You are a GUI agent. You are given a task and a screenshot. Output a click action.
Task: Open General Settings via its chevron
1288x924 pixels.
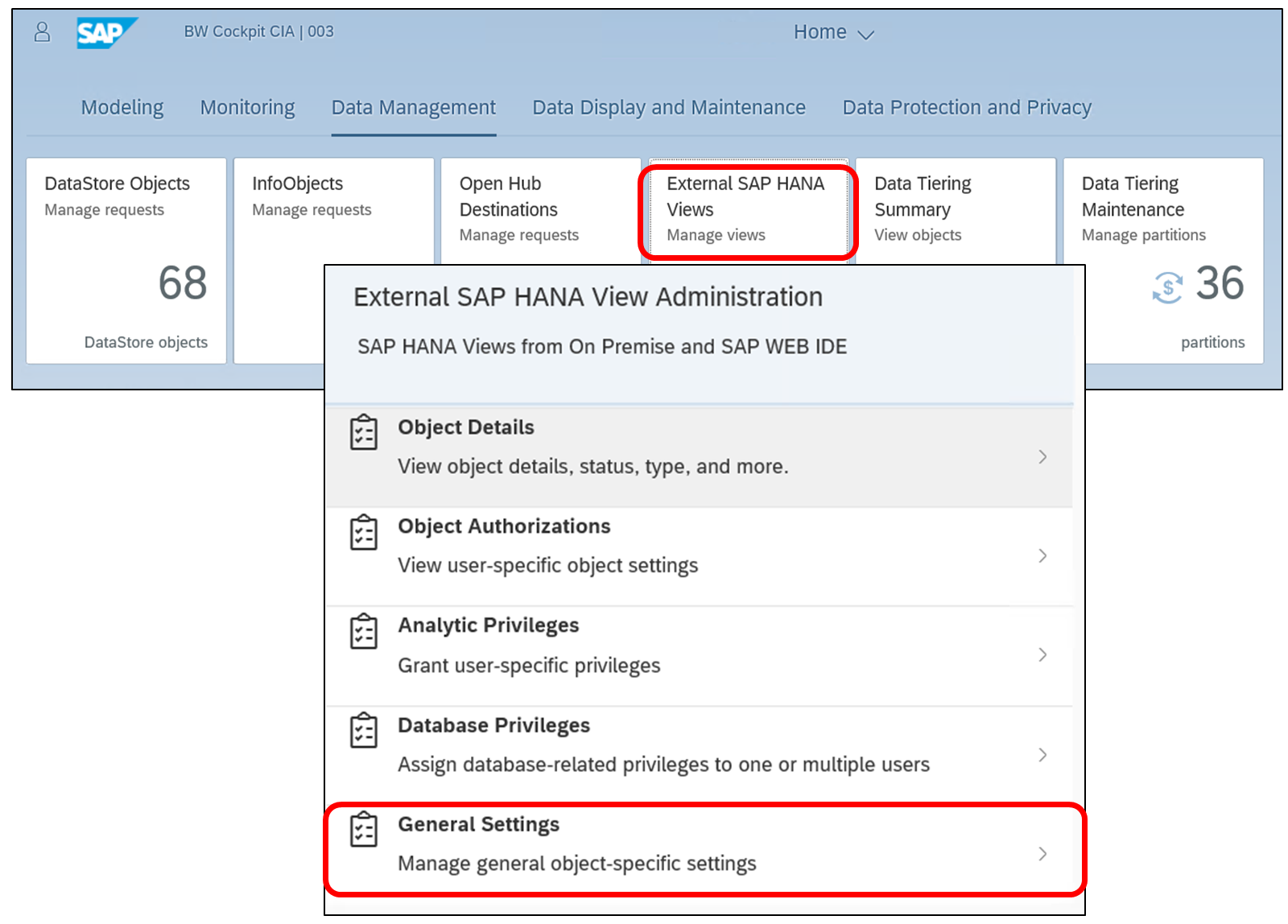click(x=1042, y=854)
